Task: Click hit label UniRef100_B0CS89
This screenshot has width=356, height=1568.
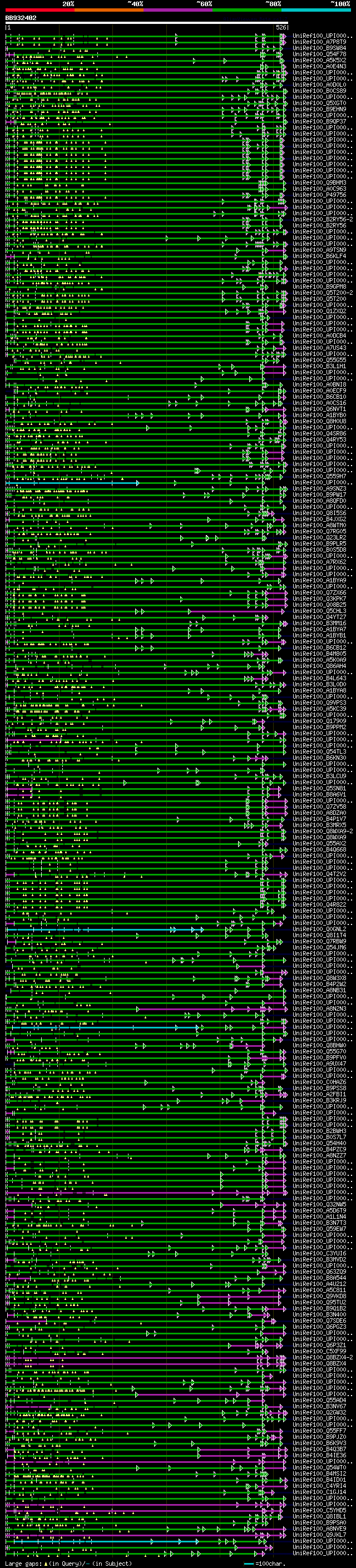Action: (x=319, y=91)
